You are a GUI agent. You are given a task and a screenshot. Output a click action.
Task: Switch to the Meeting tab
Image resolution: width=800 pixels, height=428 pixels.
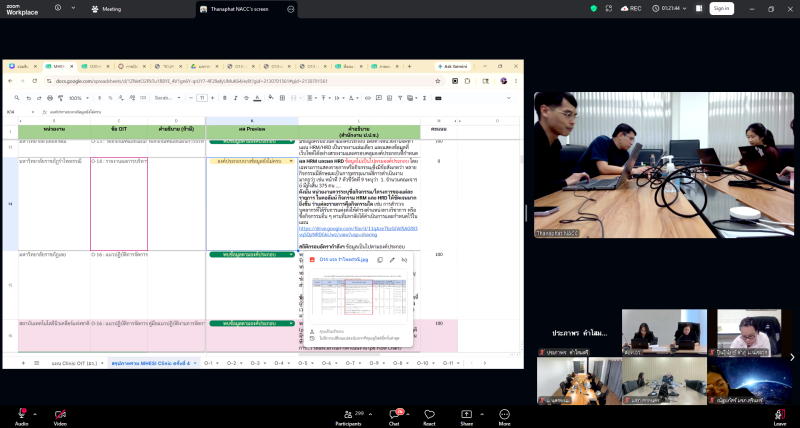(106, 9)
